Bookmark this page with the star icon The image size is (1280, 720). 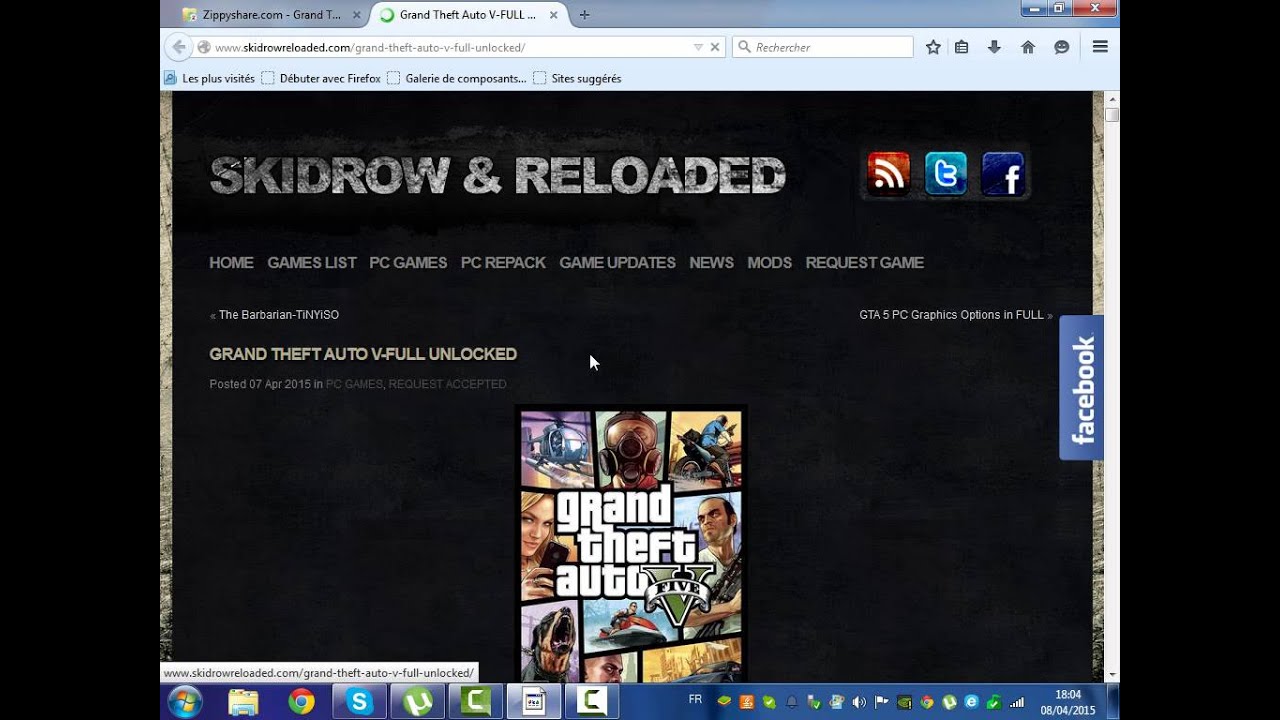pyautogui.click(x=933, y=47)
